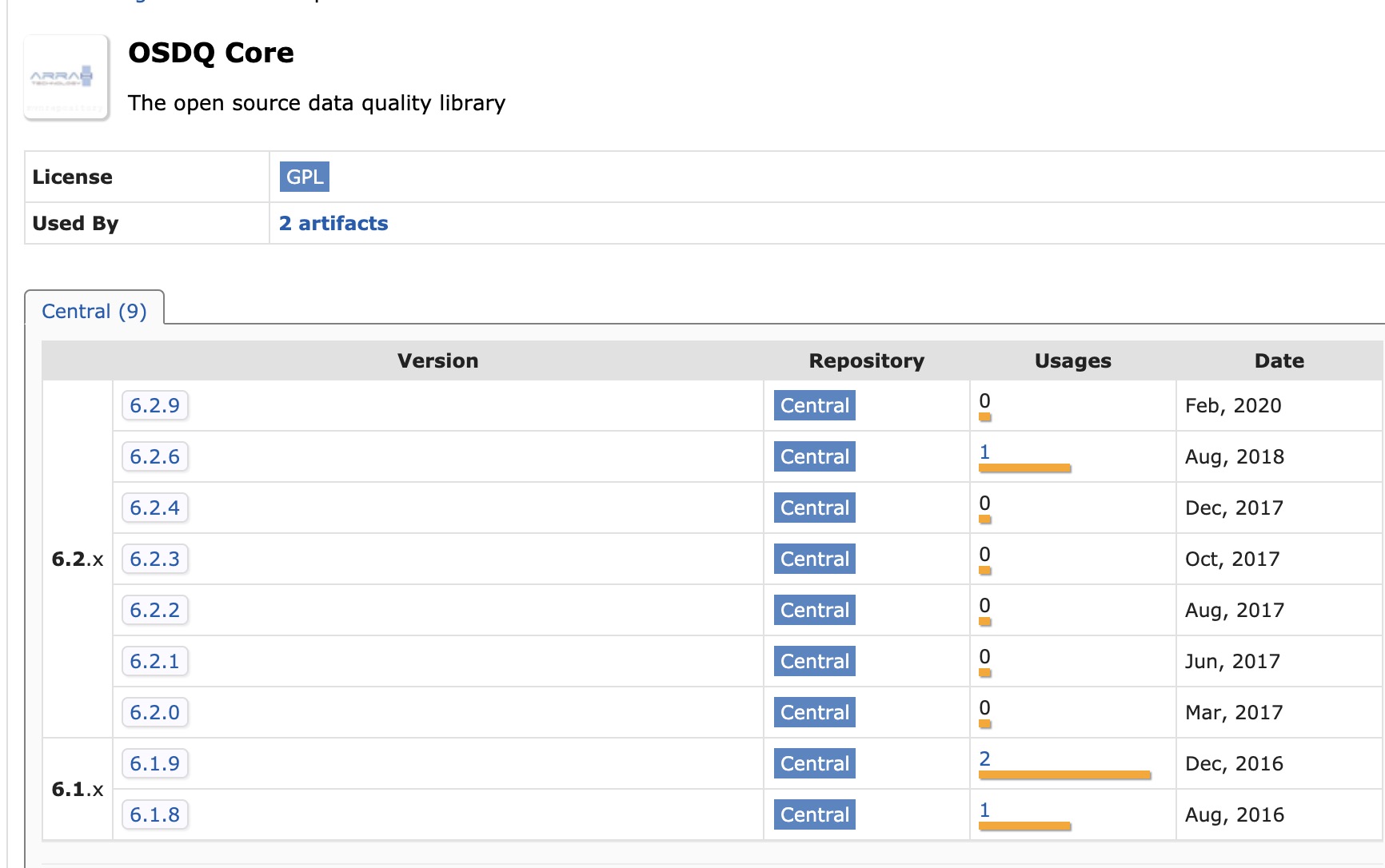Click the Central badge for 6.2.4

(x=815, y=508)
